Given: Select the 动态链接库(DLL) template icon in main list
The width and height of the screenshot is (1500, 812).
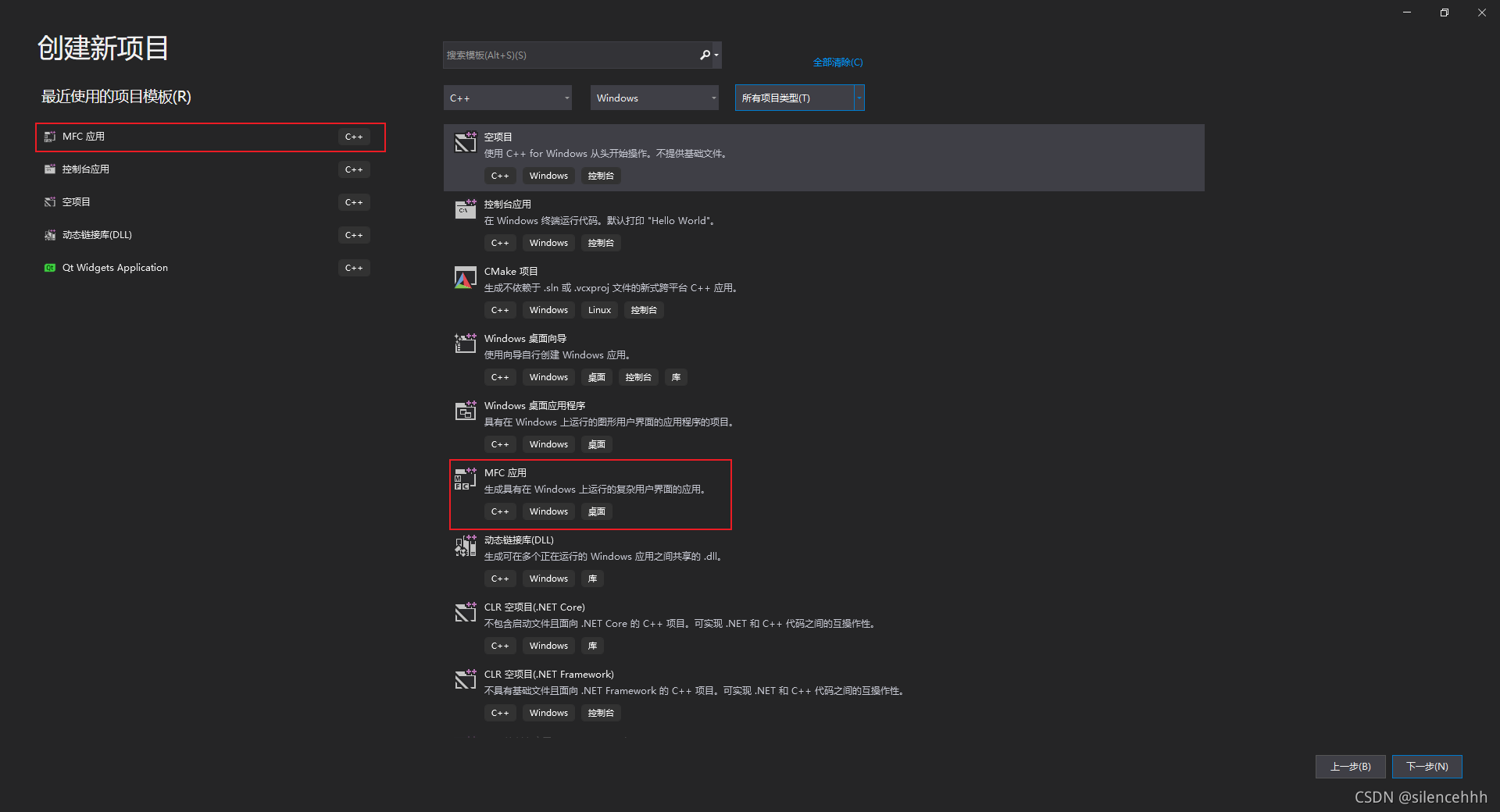Looking at the screenshot, I should coord(466,546).
